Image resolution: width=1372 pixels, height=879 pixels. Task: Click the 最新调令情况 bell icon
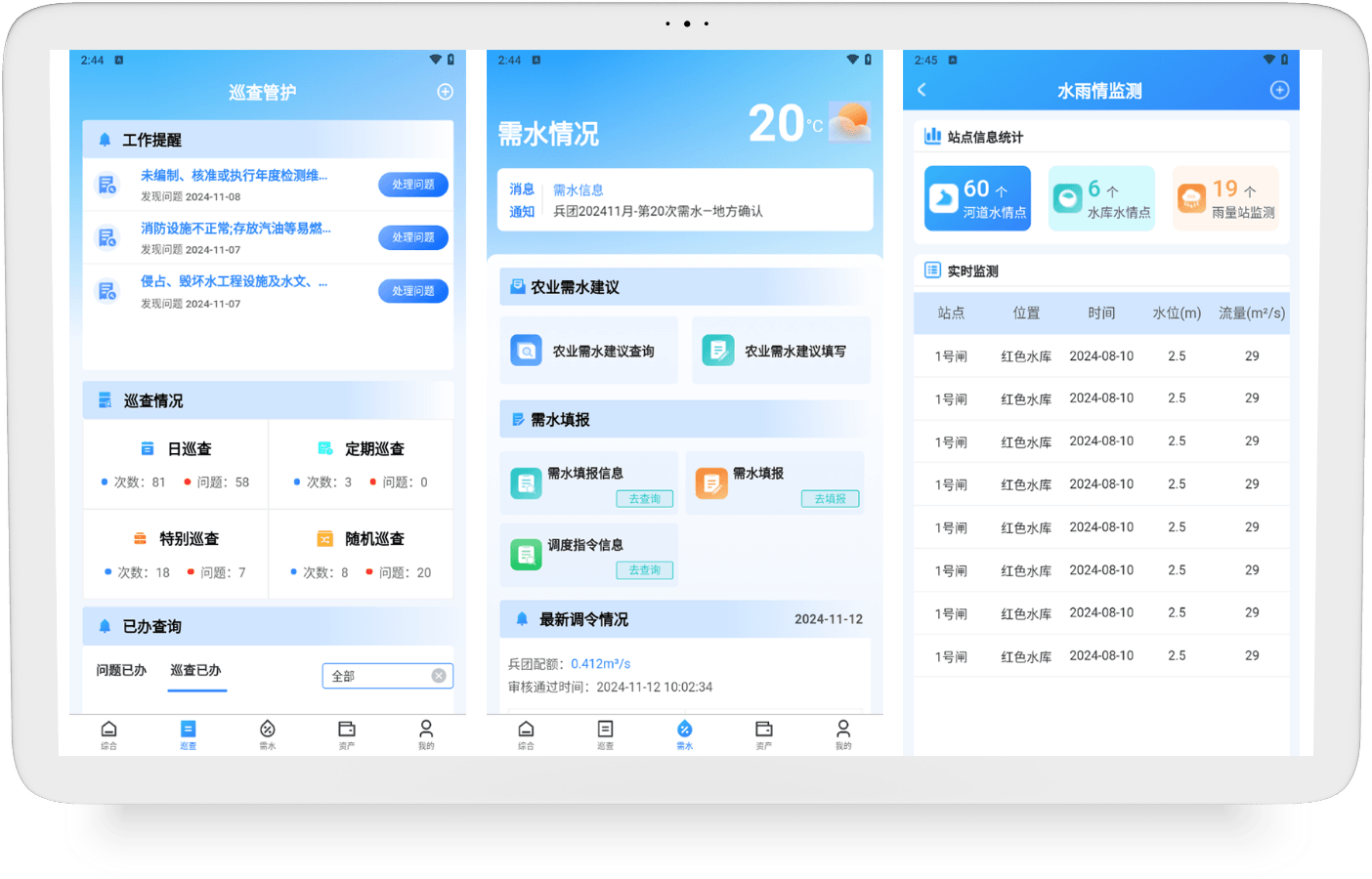point(522,619)
